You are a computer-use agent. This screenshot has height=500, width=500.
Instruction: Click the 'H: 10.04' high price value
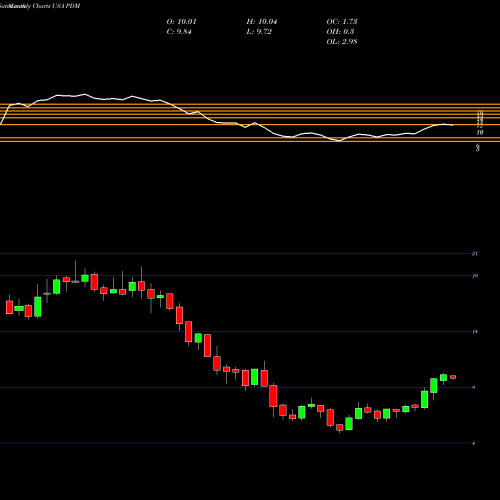coord(262,22)
